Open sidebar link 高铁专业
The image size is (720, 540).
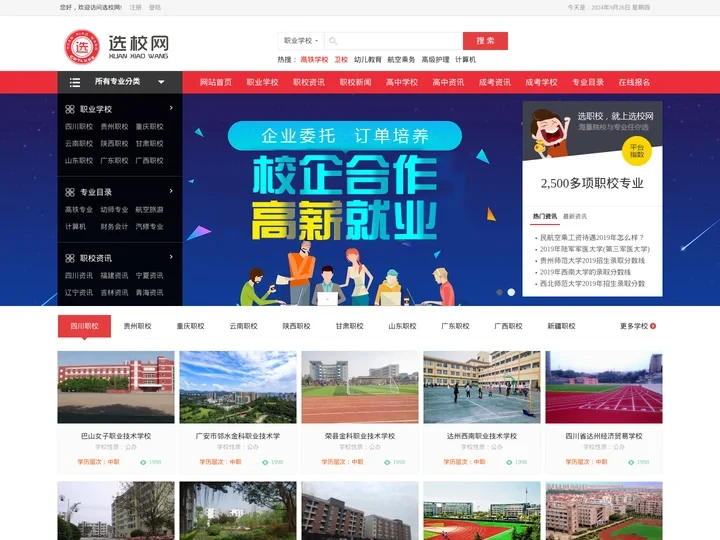[x=79, y=209]
